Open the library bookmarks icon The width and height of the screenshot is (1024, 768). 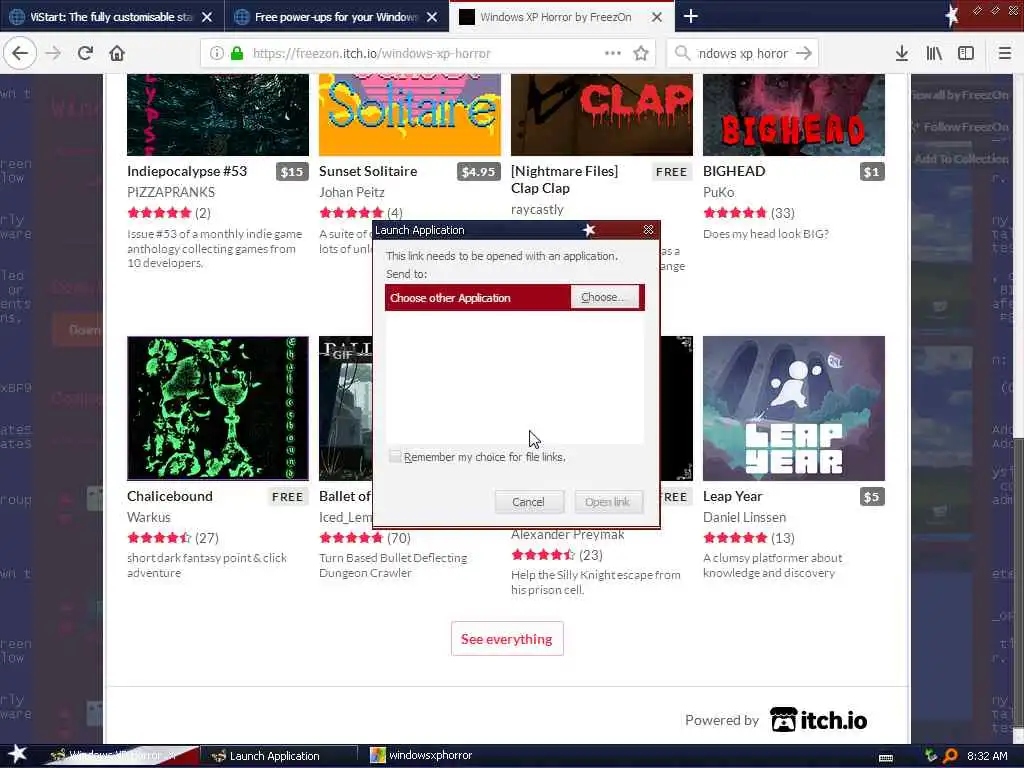(934, 54)
